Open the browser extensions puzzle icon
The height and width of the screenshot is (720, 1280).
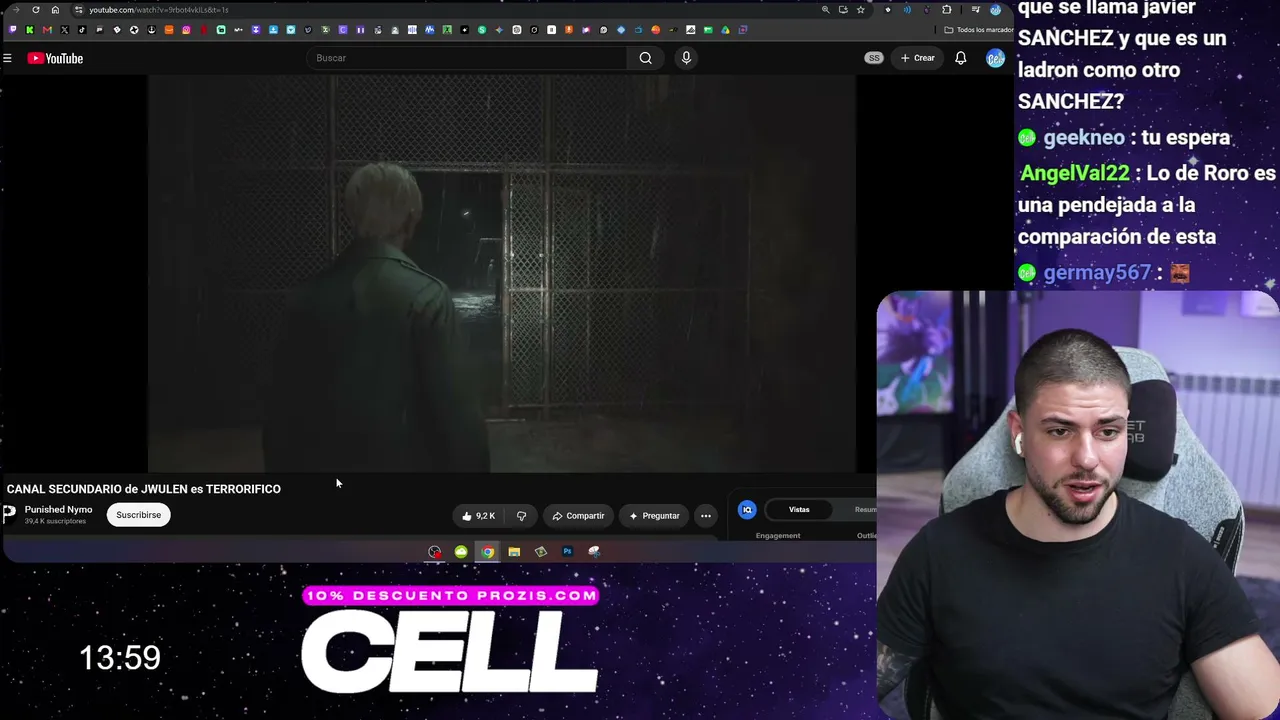947,10
